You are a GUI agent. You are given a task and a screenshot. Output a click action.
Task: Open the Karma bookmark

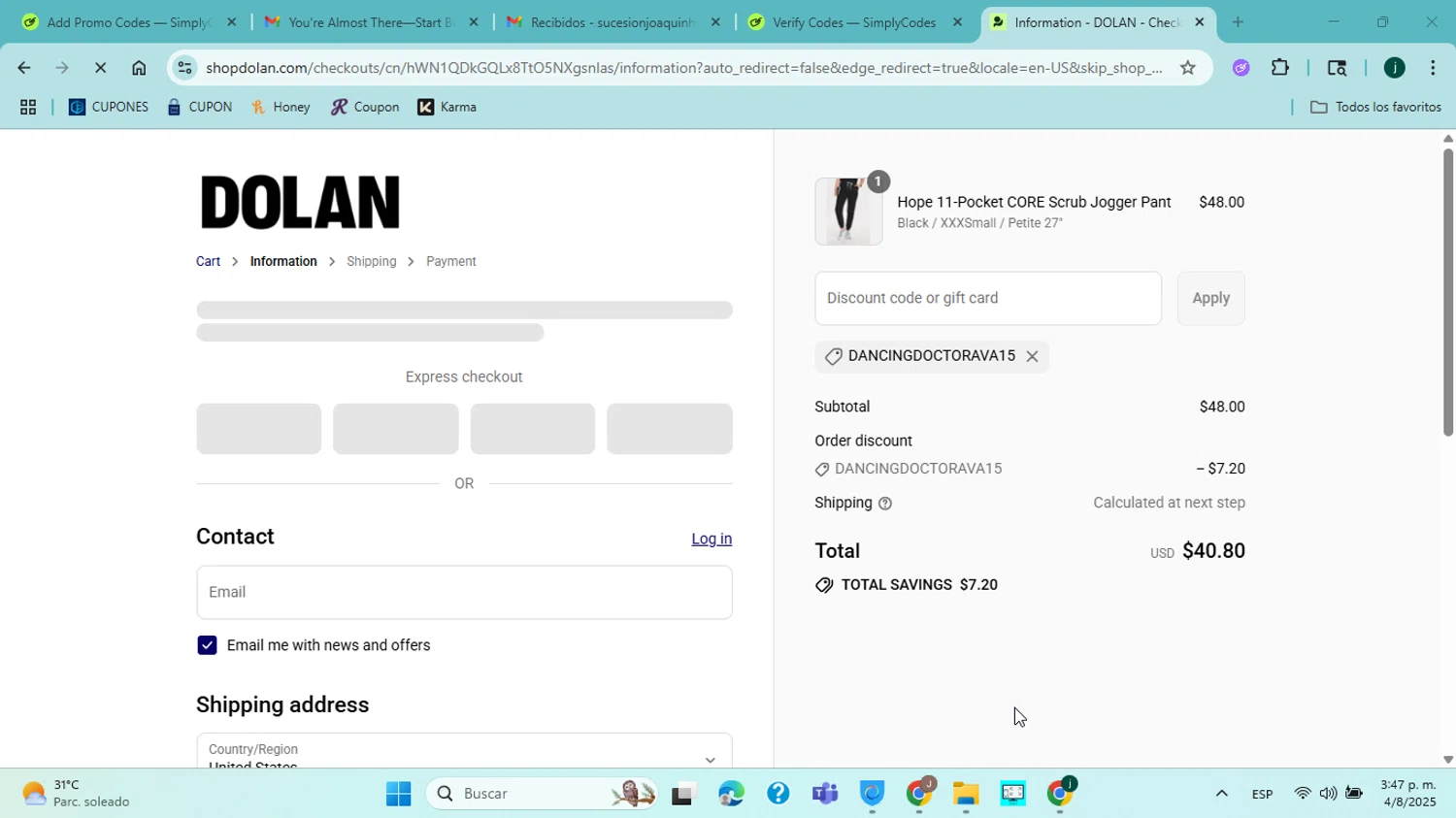click(447, 108)
